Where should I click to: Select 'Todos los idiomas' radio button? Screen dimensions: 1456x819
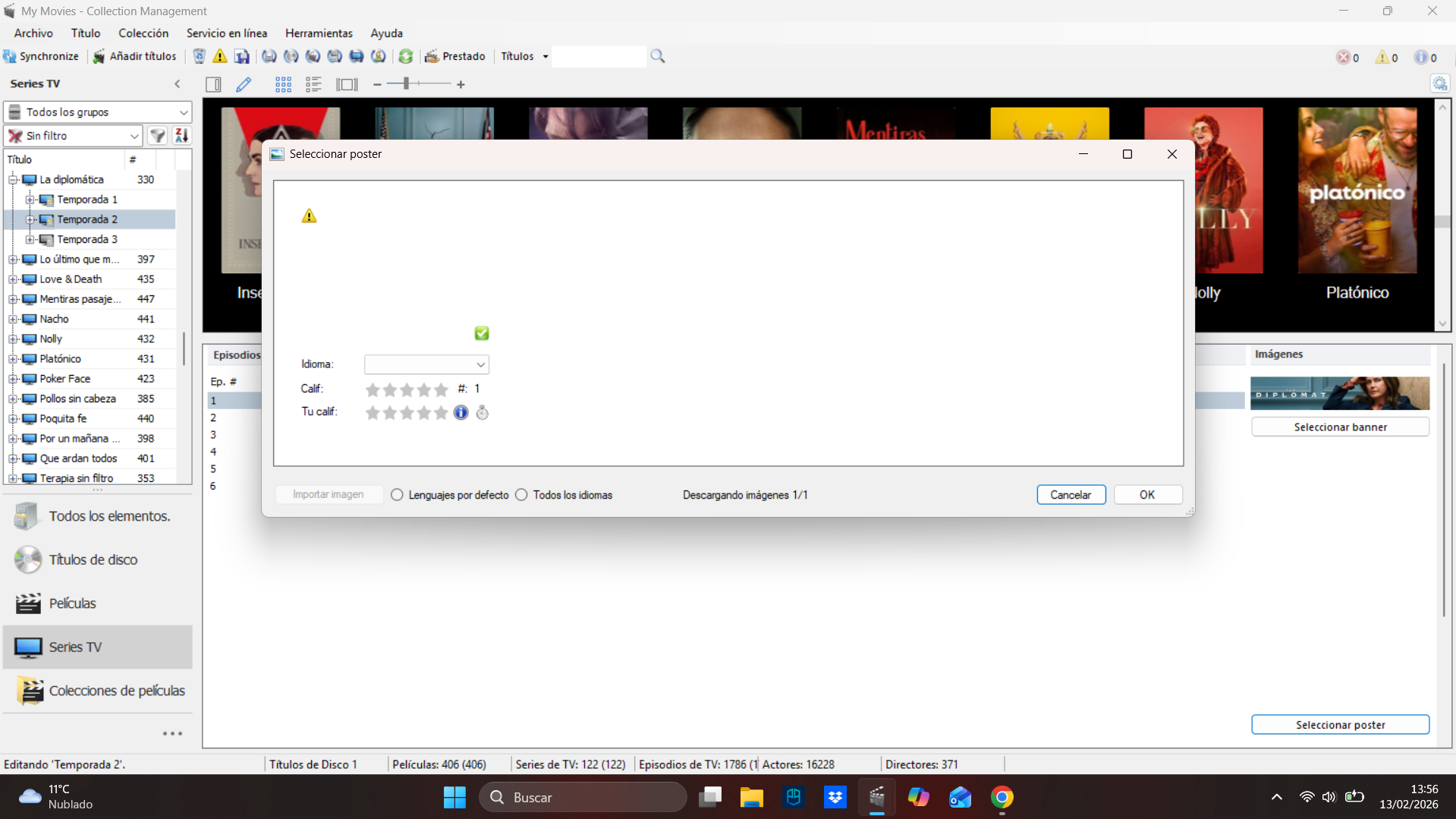coord(521,495)
